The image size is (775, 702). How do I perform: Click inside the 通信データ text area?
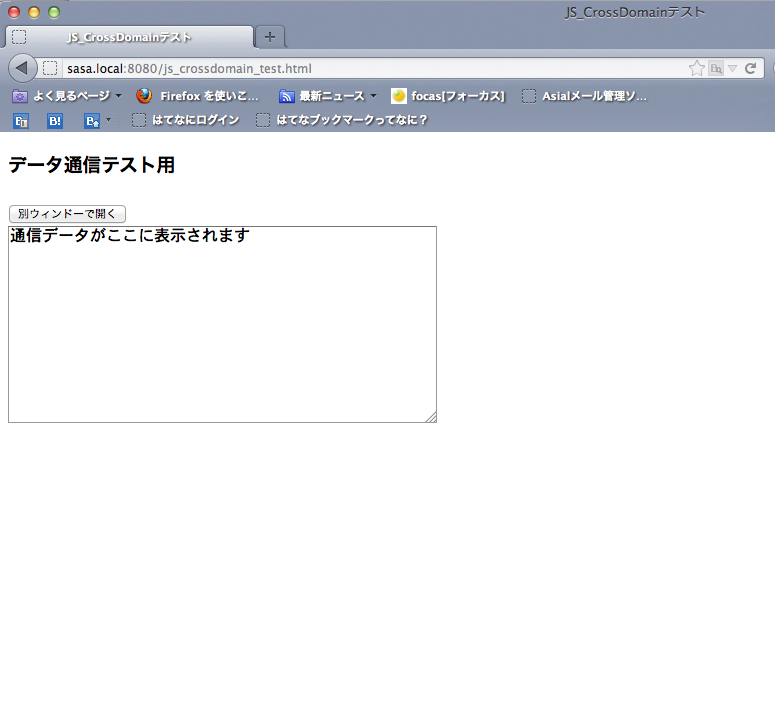click(222, 330)
